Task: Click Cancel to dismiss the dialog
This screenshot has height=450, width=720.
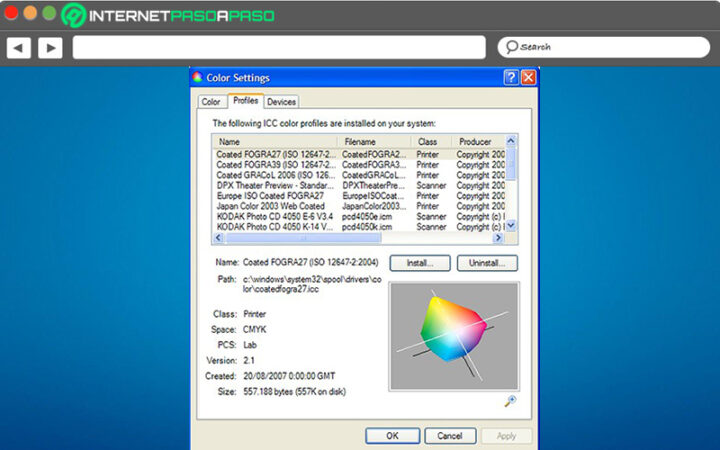Action: pyautogui.click(x=450, y=436)
